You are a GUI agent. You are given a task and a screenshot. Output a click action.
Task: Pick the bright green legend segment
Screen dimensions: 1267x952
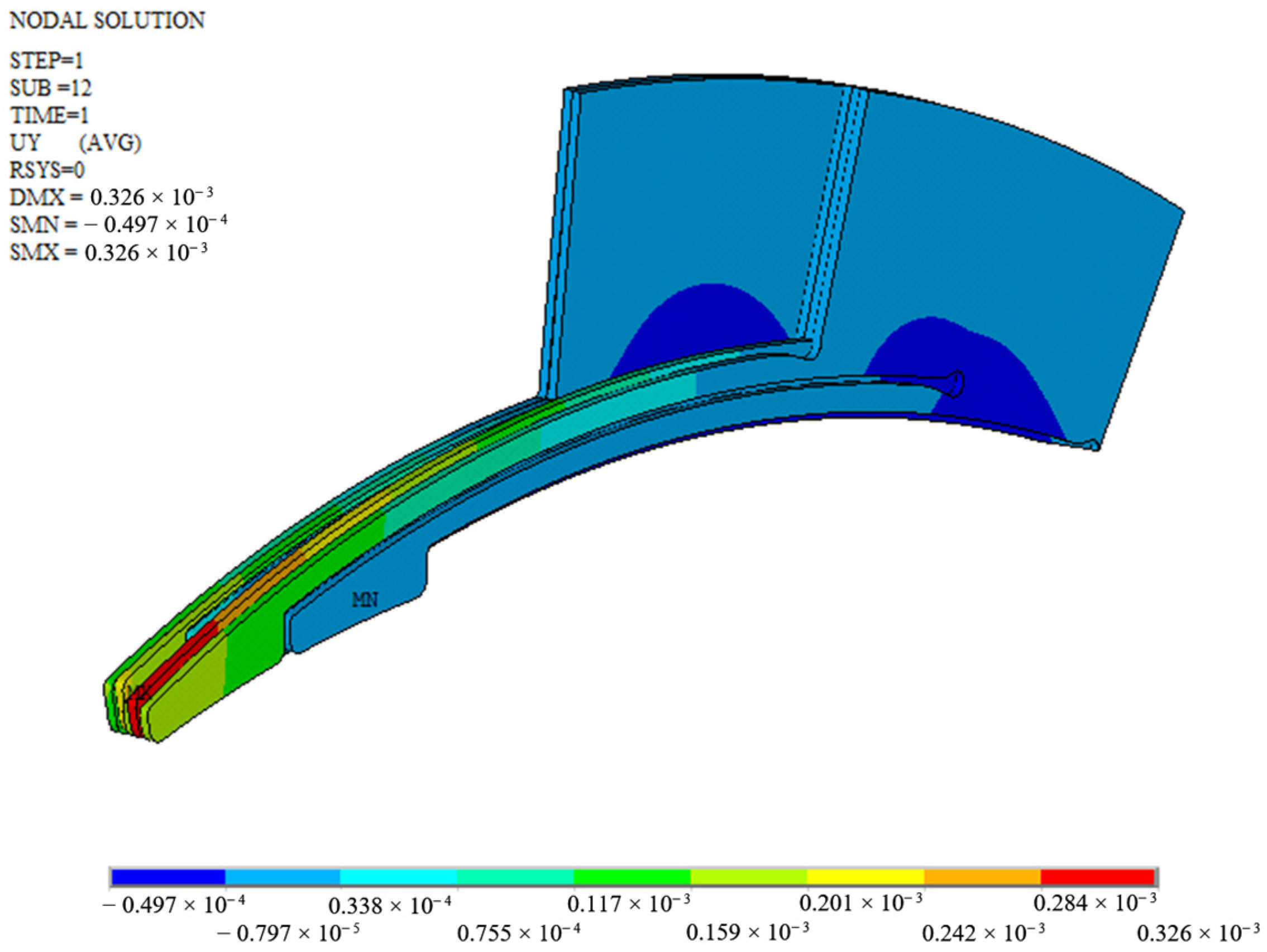pyautogui.click(x=632, y=877)
